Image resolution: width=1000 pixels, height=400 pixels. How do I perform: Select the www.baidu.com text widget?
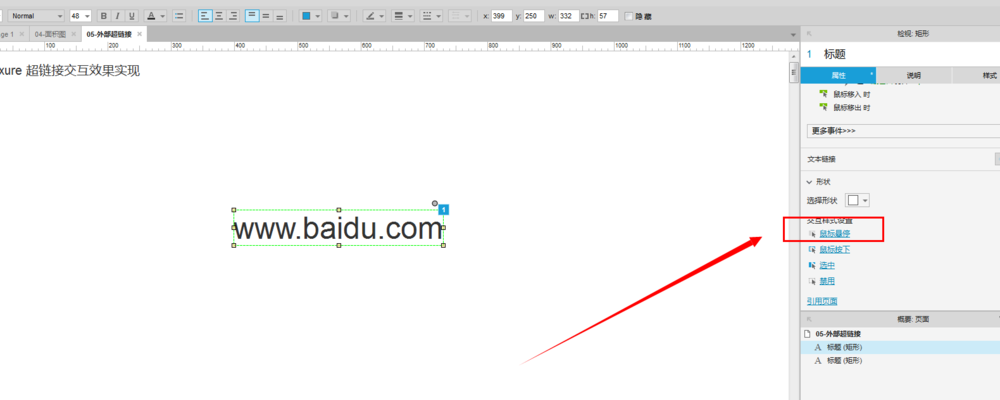[x=339, y=228]
